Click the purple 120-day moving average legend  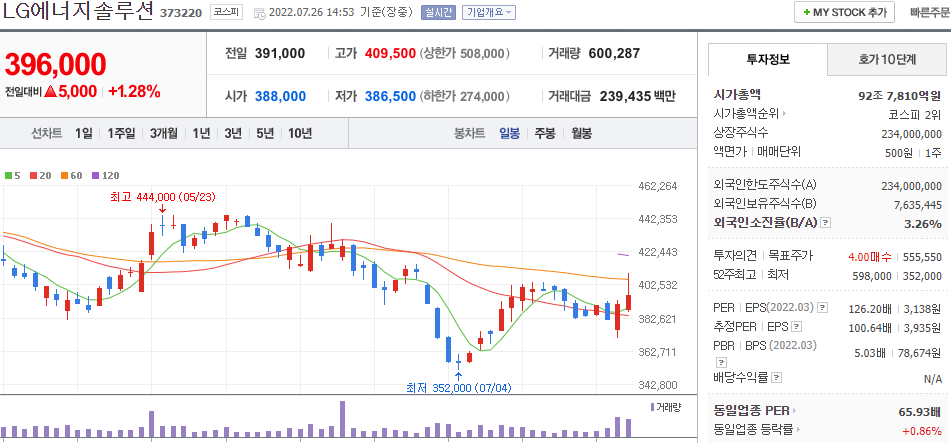pos(105,175)
